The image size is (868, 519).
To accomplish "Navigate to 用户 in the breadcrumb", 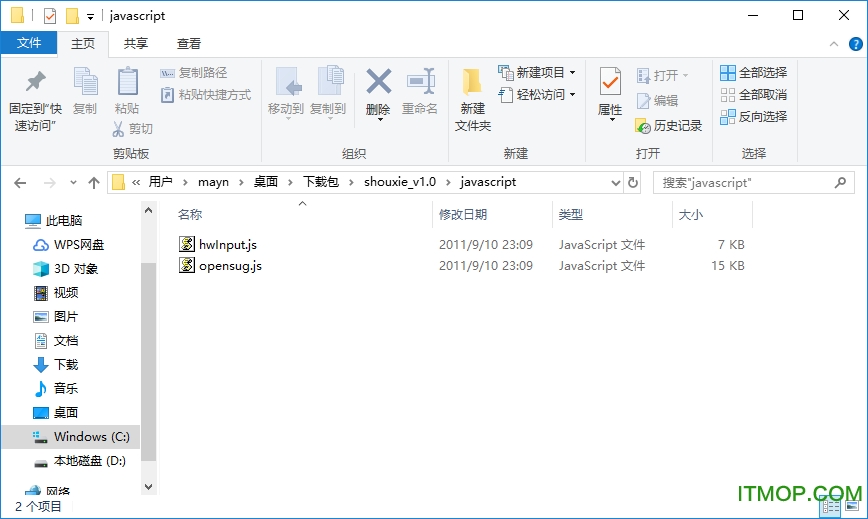I will coord(161,182).
